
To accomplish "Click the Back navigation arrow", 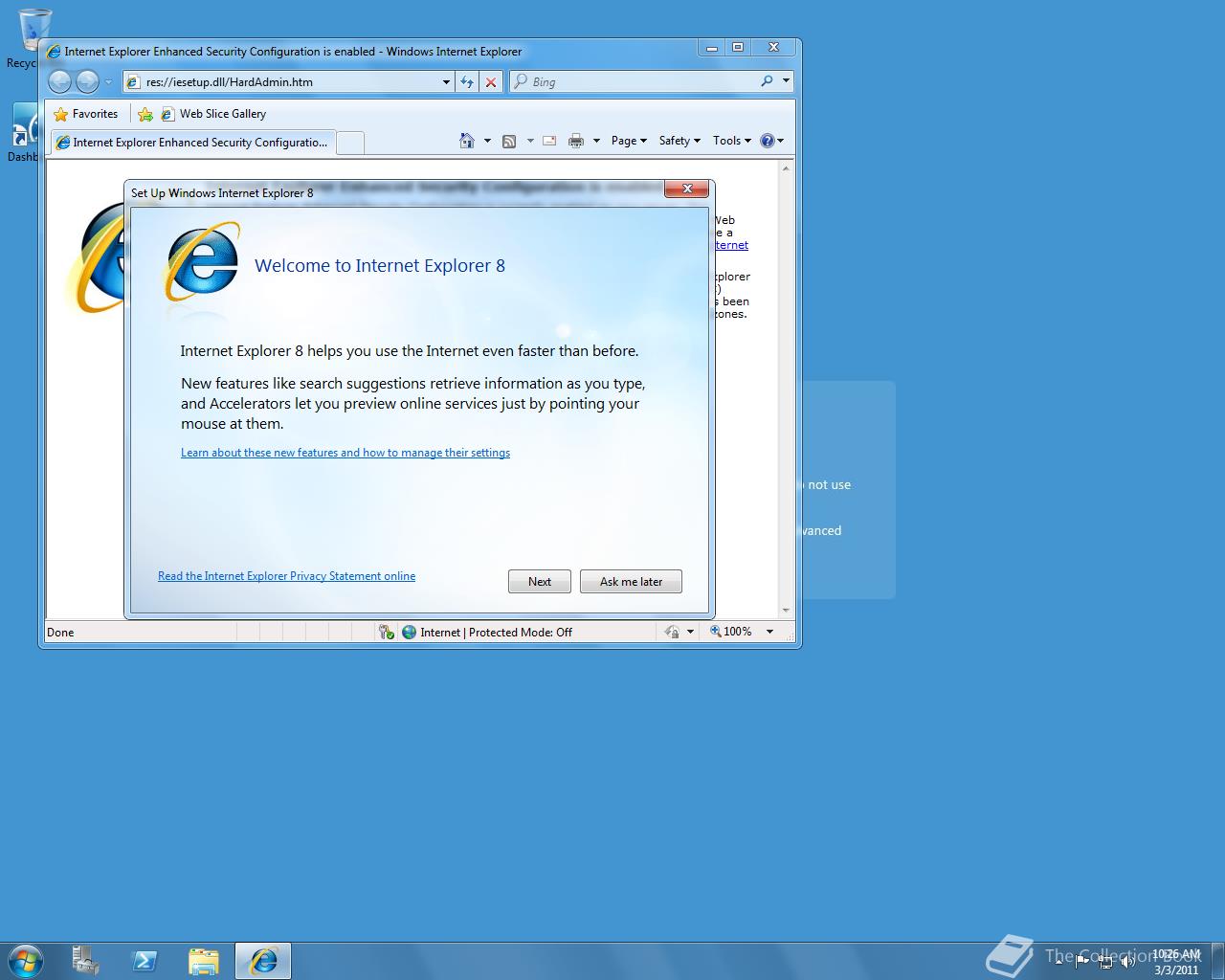I will (x=59, y=82).
